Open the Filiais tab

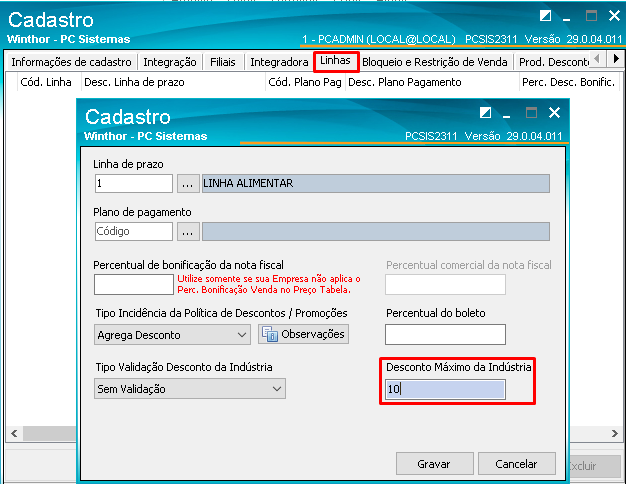tap(223, 62)
